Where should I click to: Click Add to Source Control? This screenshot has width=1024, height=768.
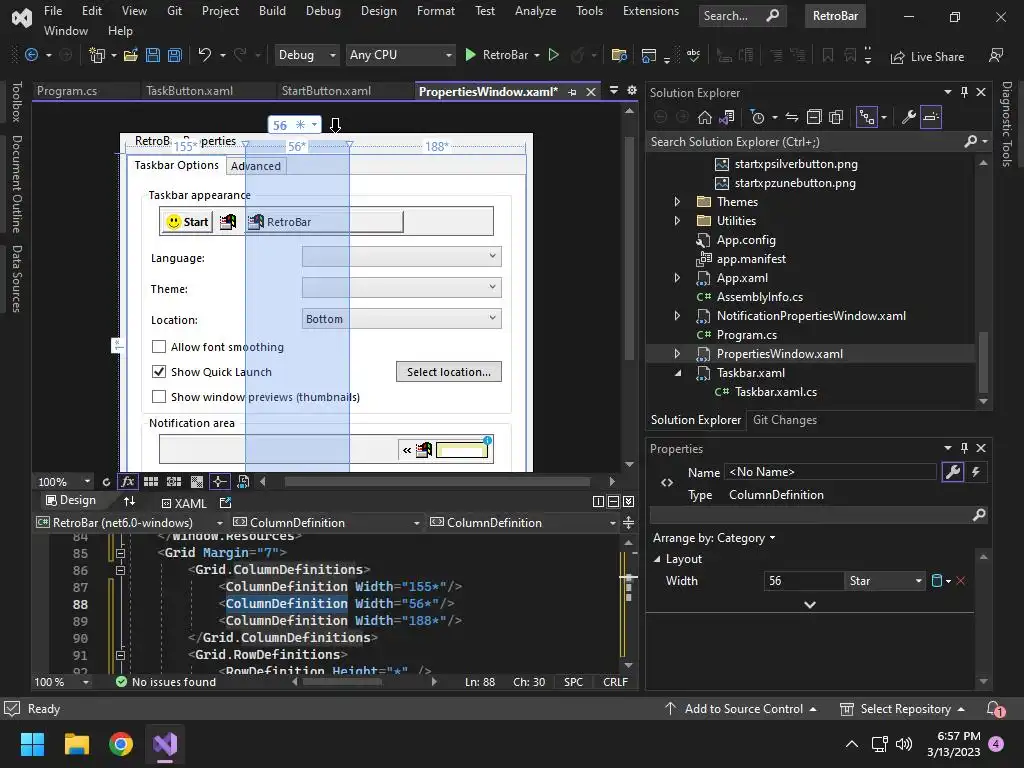(x=741, y=709)
